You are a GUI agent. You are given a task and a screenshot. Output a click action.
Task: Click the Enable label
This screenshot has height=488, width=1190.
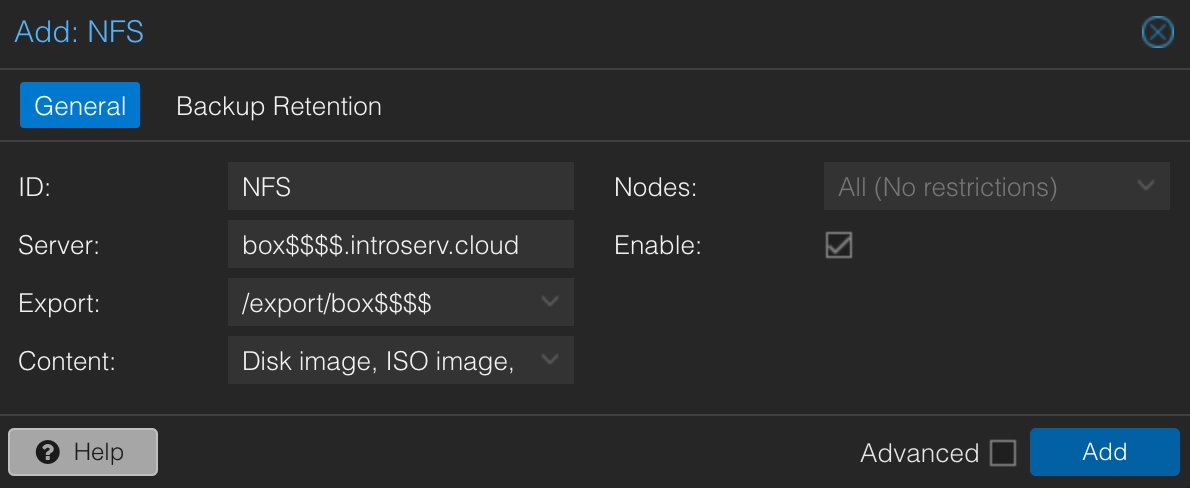point(657,246)
